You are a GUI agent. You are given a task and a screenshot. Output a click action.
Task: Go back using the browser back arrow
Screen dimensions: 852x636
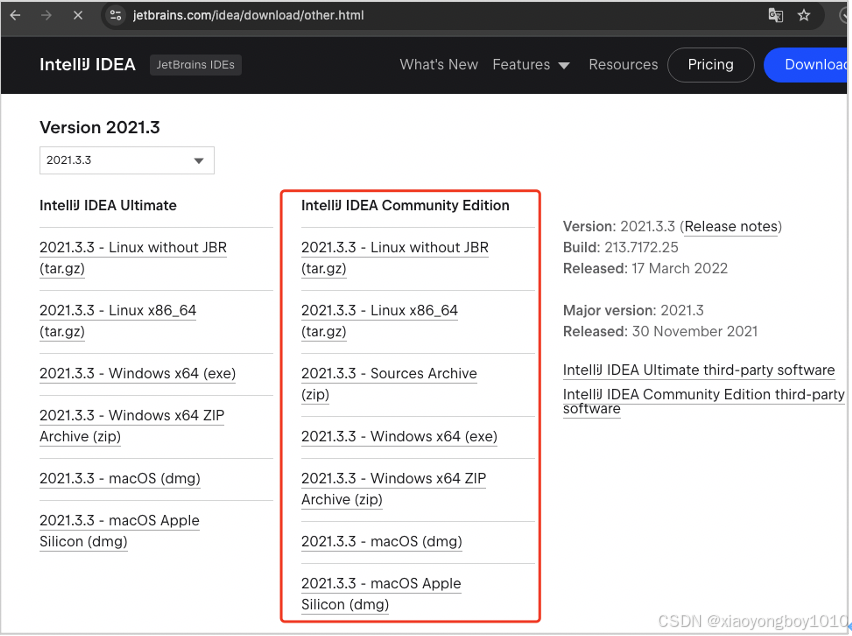click(15, 15)
